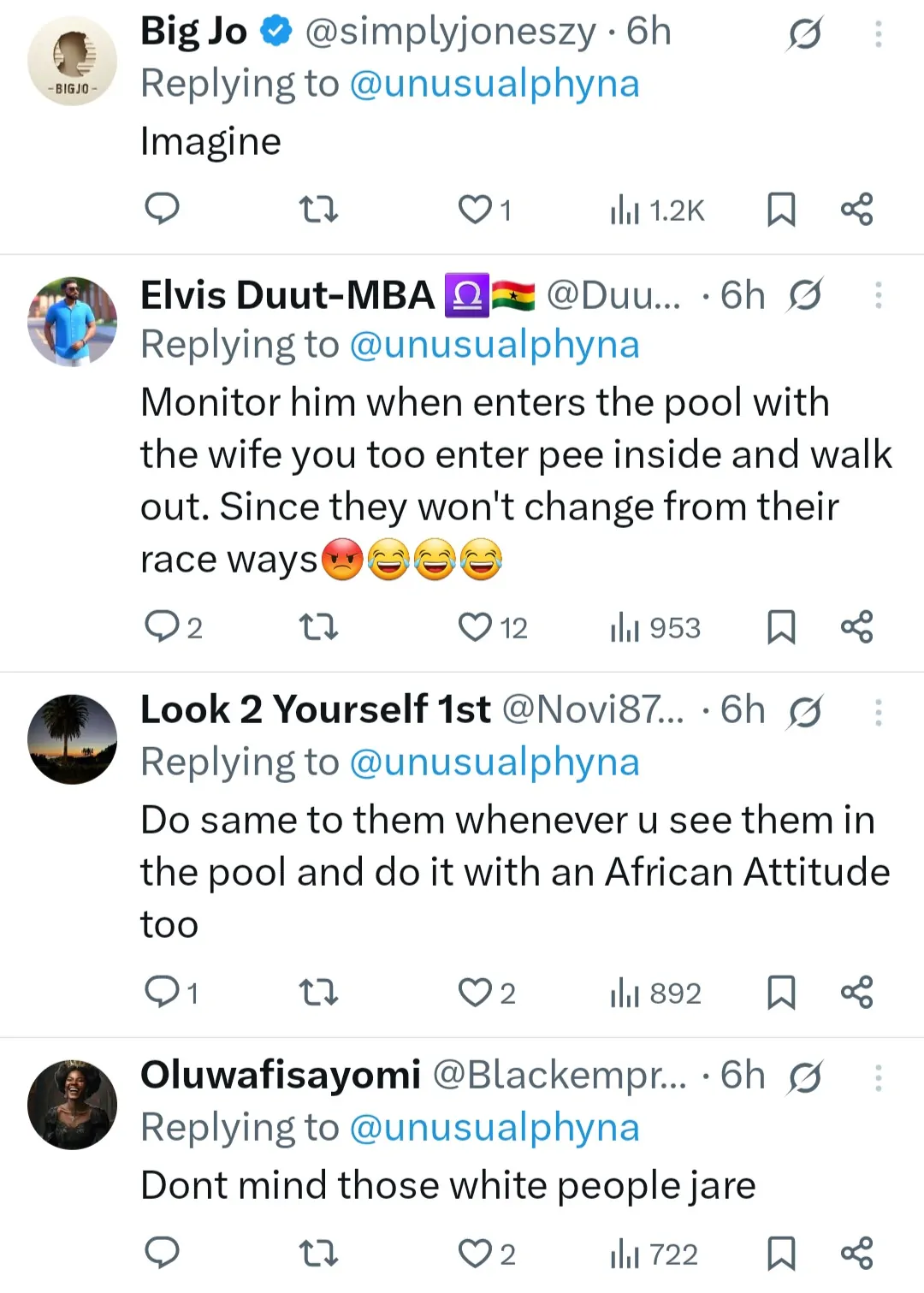Like Big Jo's Imagine tweet
This screenshot has height=1293, width=924.
pos(476,210)
